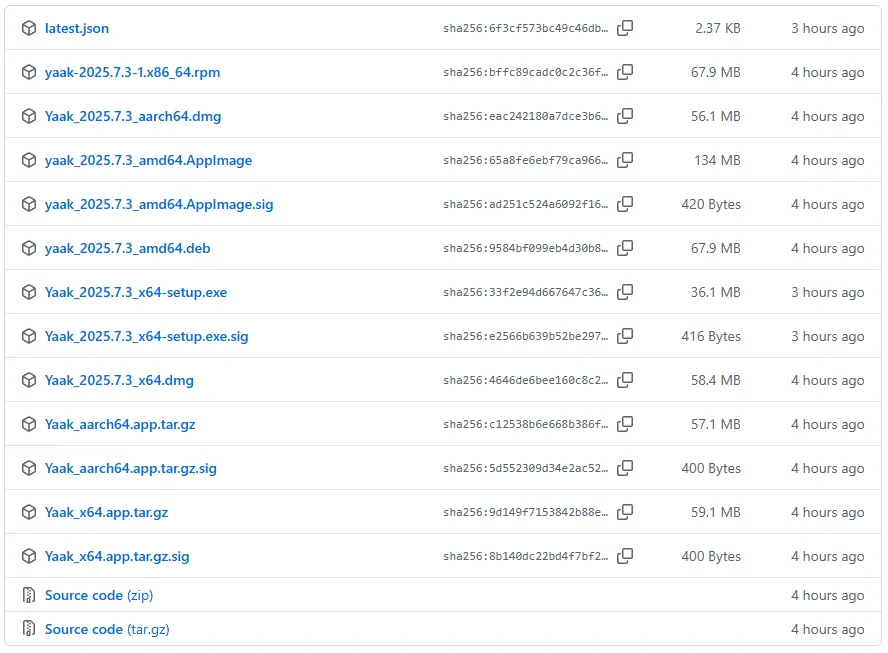Screen dimensions: 888x653
Task: Copy checksum of Yaak_2025.7.3_x64.dmg
Action: [x=625, y=381]
